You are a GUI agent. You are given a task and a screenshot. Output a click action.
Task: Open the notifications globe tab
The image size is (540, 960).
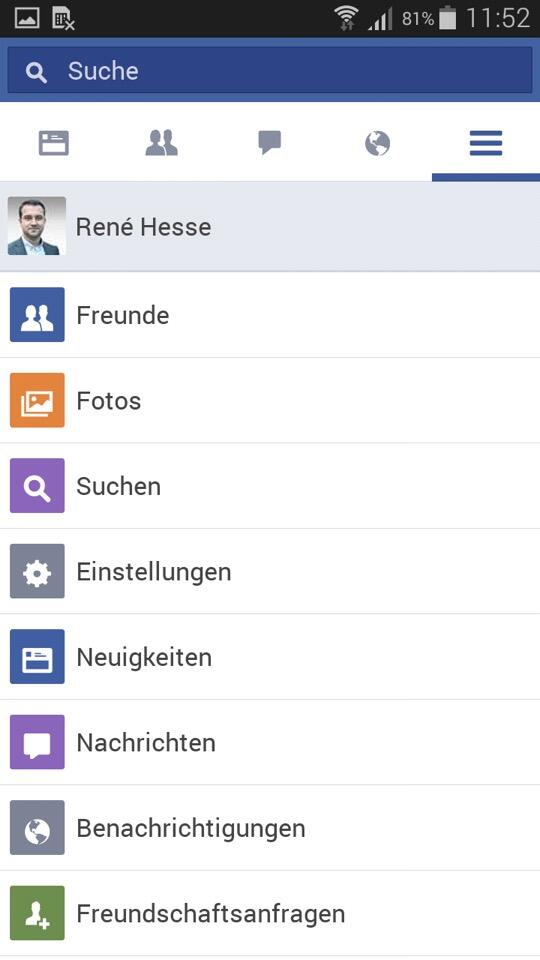point(378,144)
